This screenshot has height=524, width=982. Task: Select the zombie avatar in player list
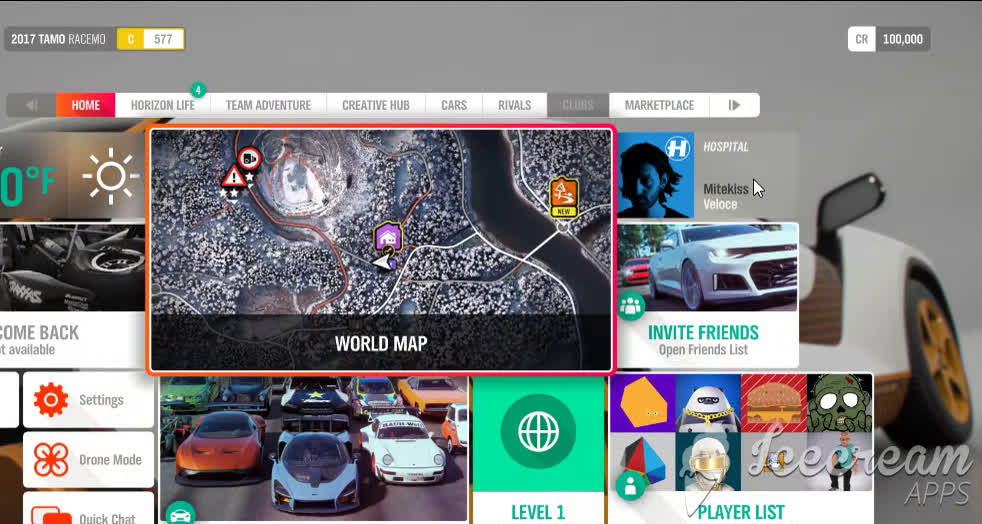(839, 403)
